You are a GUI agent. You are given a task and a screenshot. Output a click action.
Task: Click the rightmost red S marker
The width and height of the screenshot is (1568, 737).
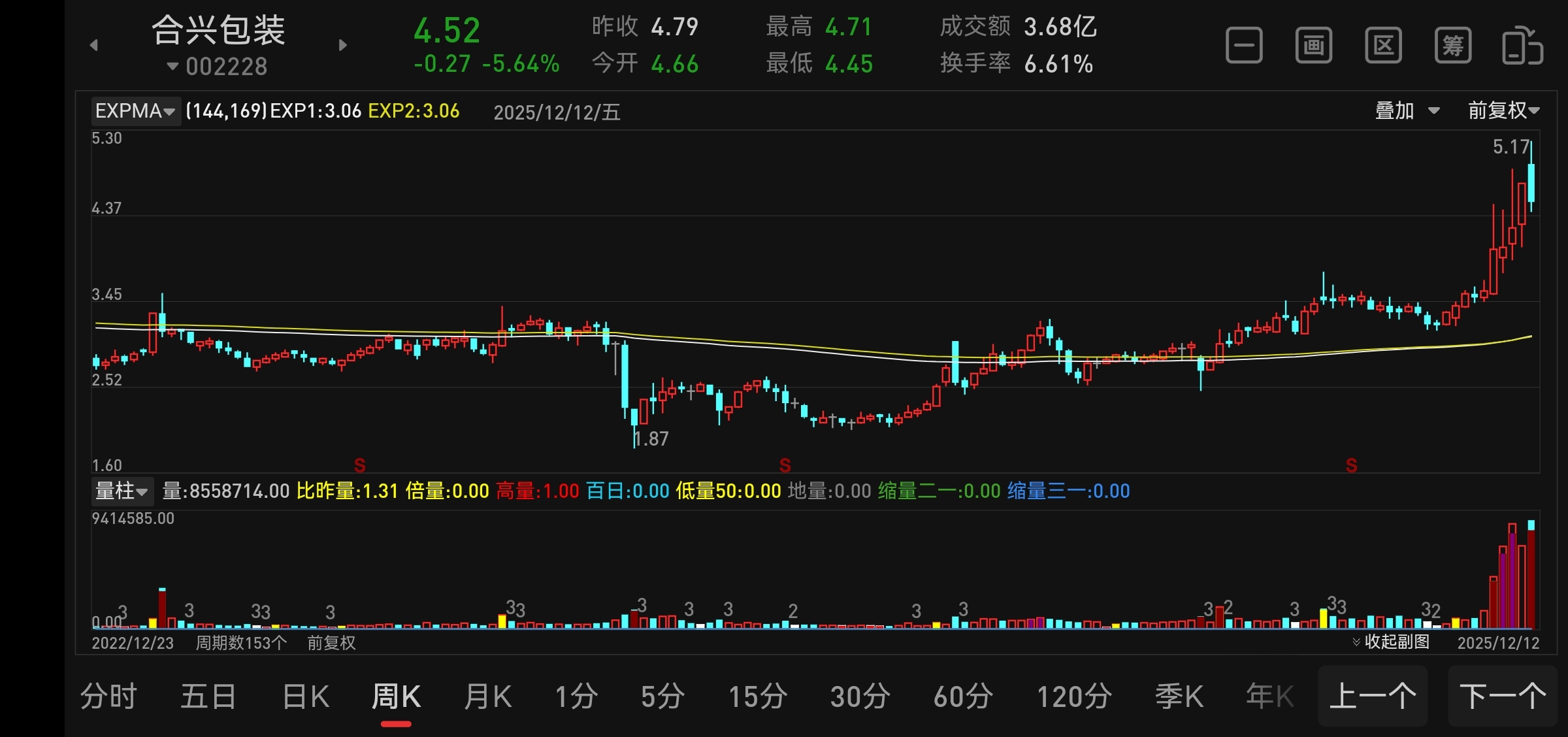point(1352,465)
